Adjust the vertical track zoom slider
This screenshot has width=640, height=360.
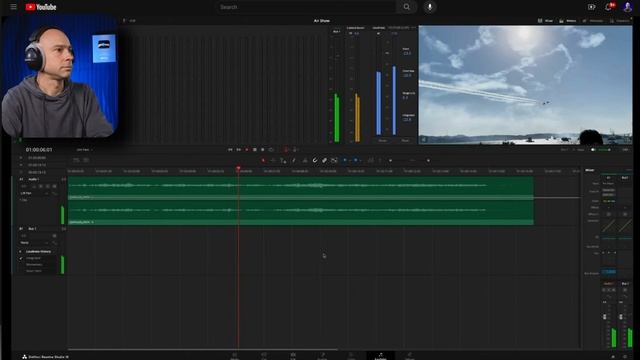pos(390,160)
